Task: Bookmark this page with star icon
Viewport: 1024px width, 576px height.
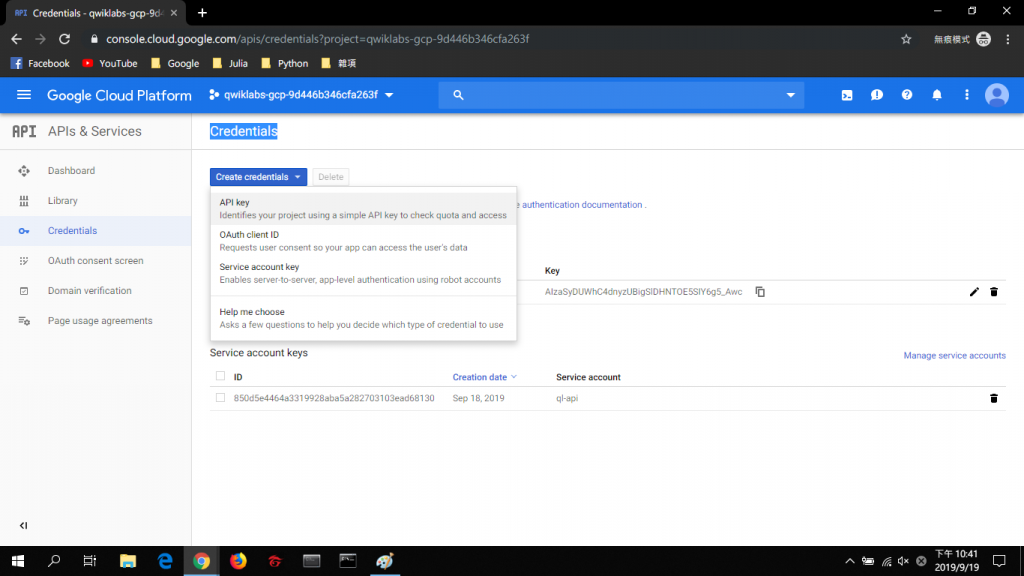Action: pos(906,39)
